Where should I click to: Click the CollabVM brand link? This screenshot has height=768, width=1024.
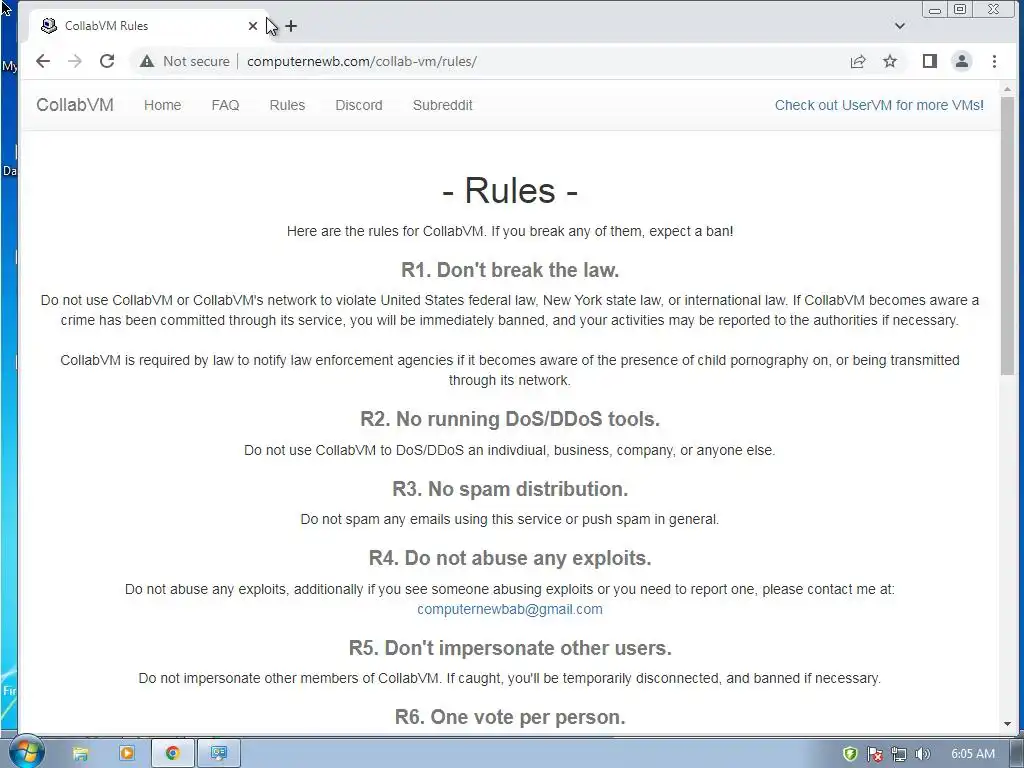click(75, 105)
